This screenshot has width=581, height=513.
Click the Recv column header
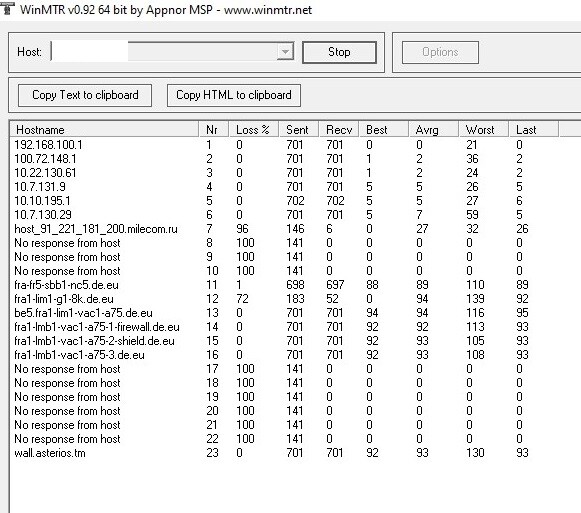[339, 130]
